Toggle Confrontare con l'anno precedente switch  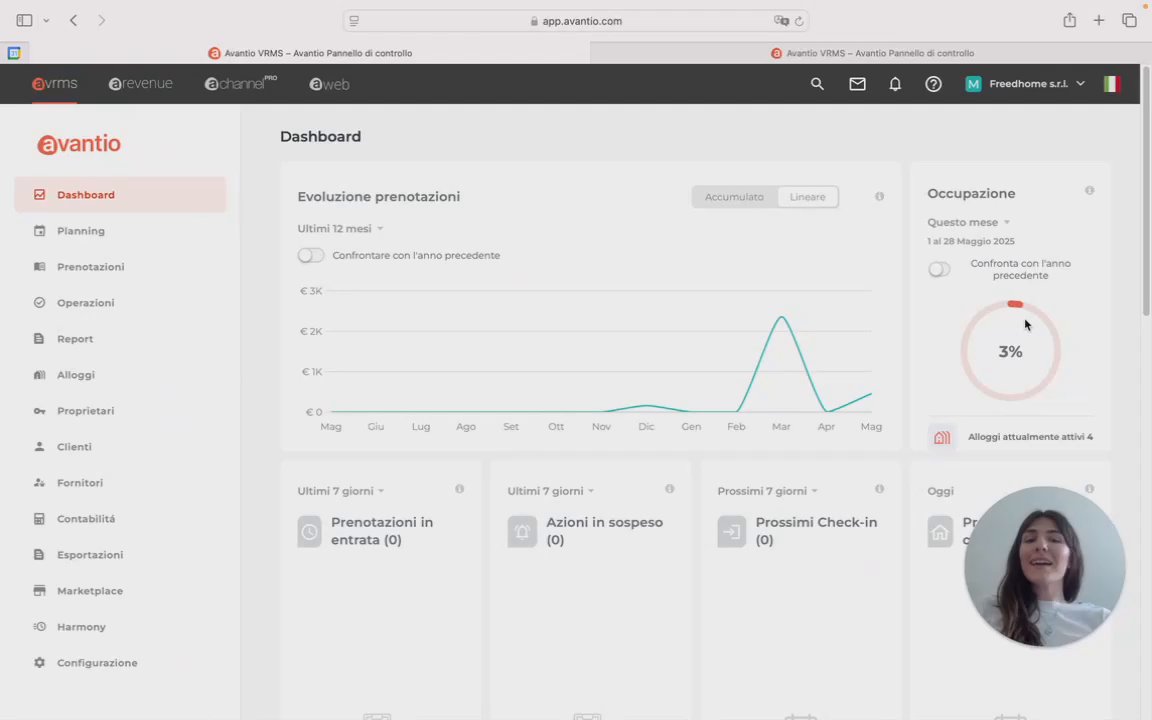pyautogui.click(x=311, y=255)
